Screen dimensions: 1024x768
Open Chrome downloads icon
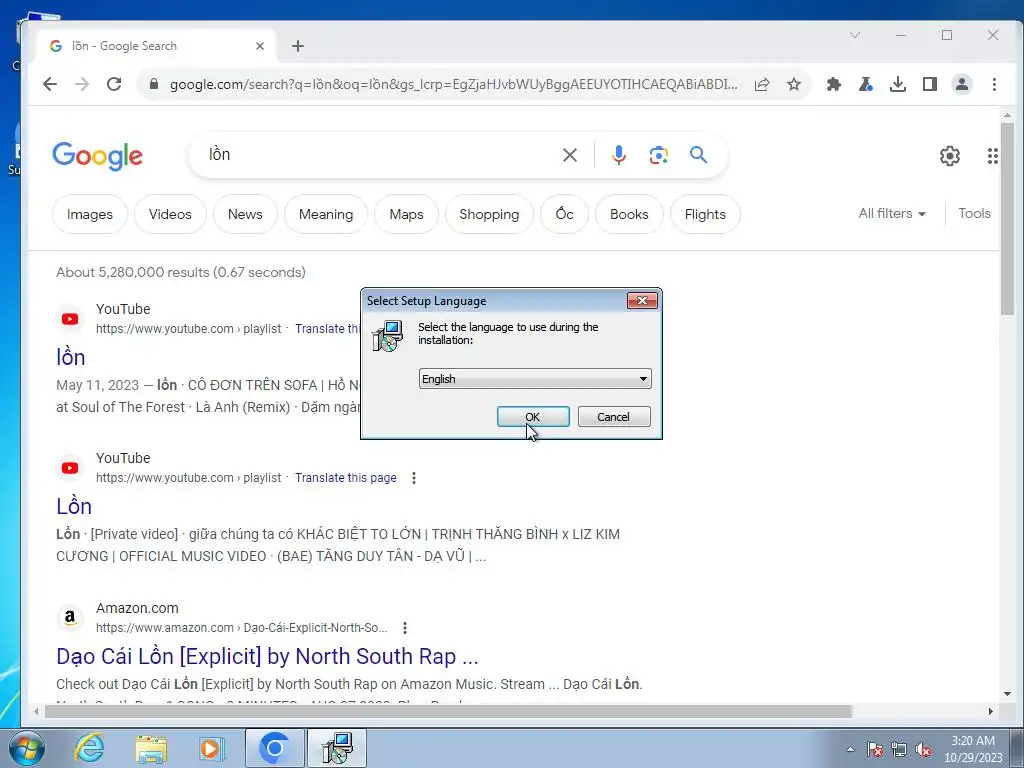point(898,84)
